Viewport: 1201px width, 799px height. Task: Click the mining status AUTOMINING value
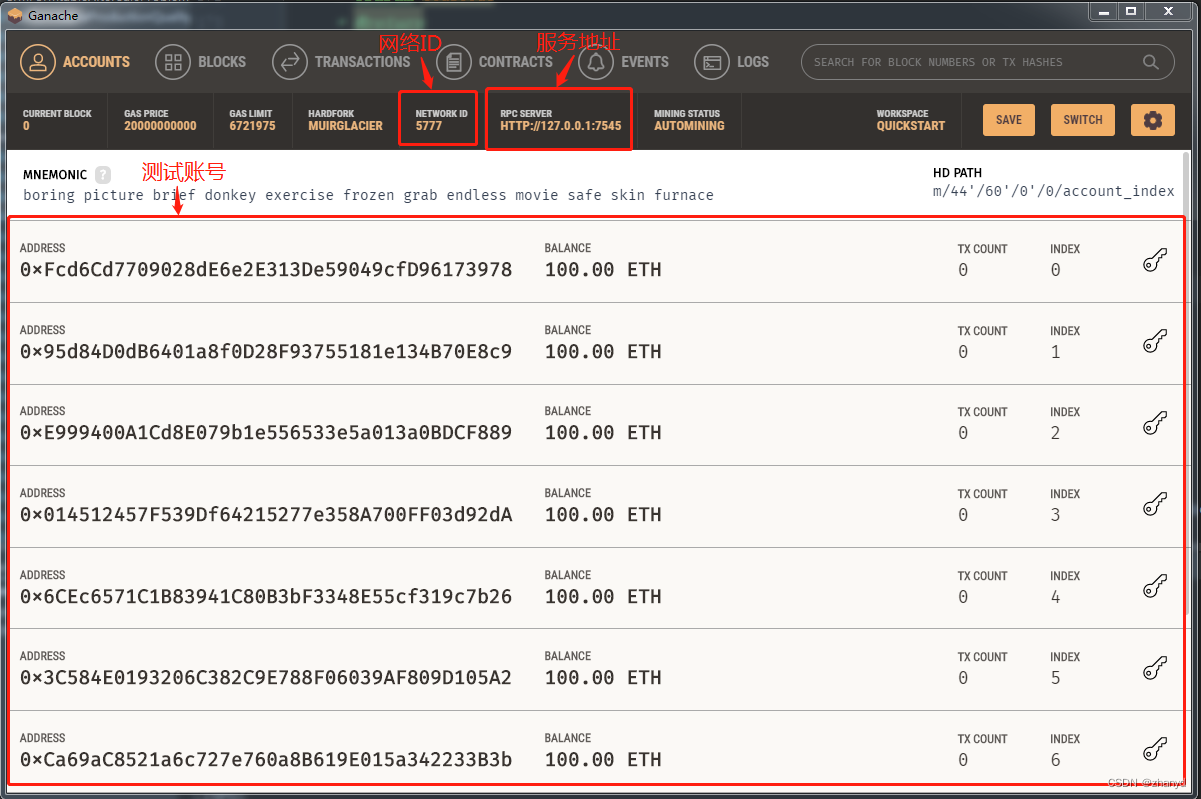tap(689, 126)
